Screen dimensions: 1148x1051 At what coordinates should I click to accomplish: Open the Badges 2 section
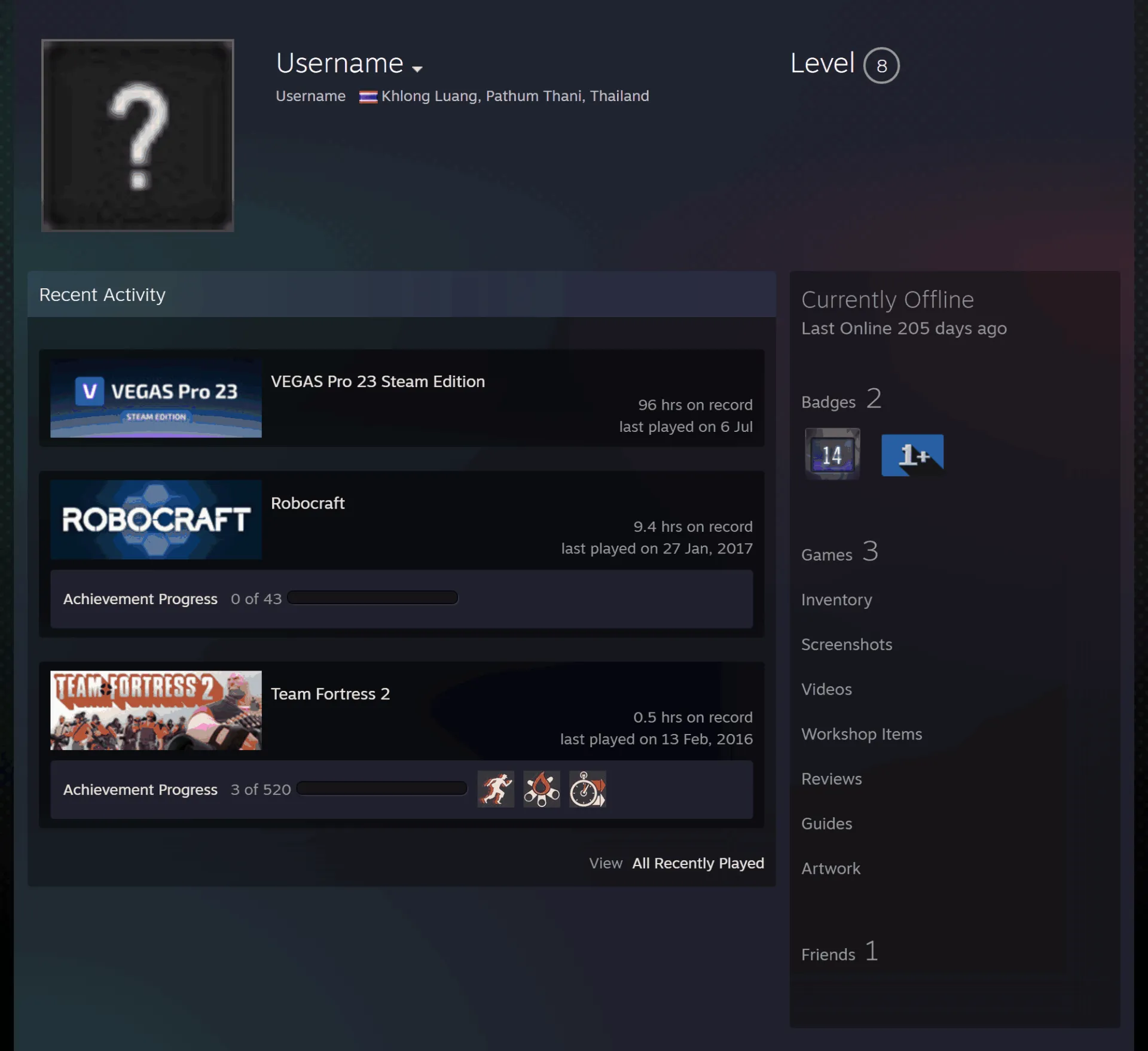841,399
